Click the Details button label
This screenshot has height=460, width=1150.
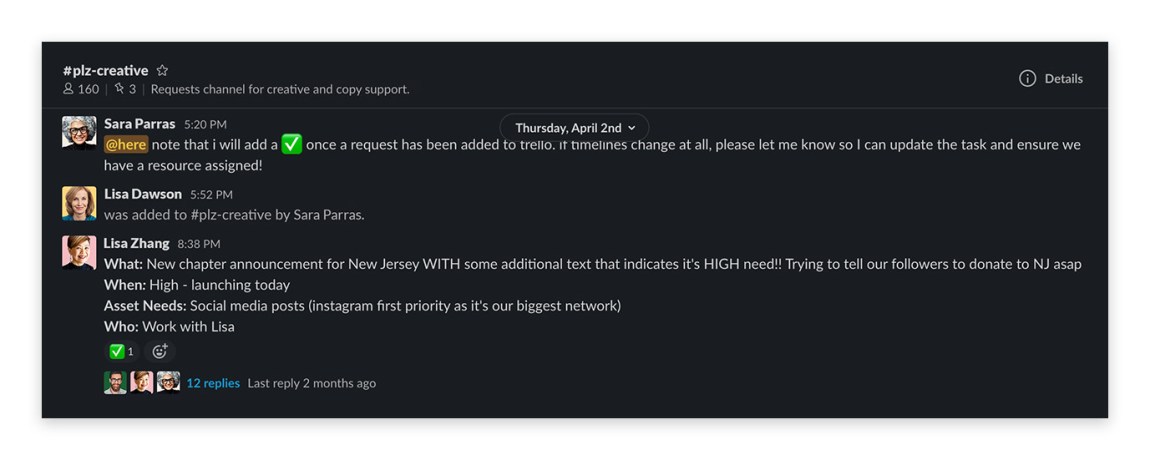[1063, 79]
